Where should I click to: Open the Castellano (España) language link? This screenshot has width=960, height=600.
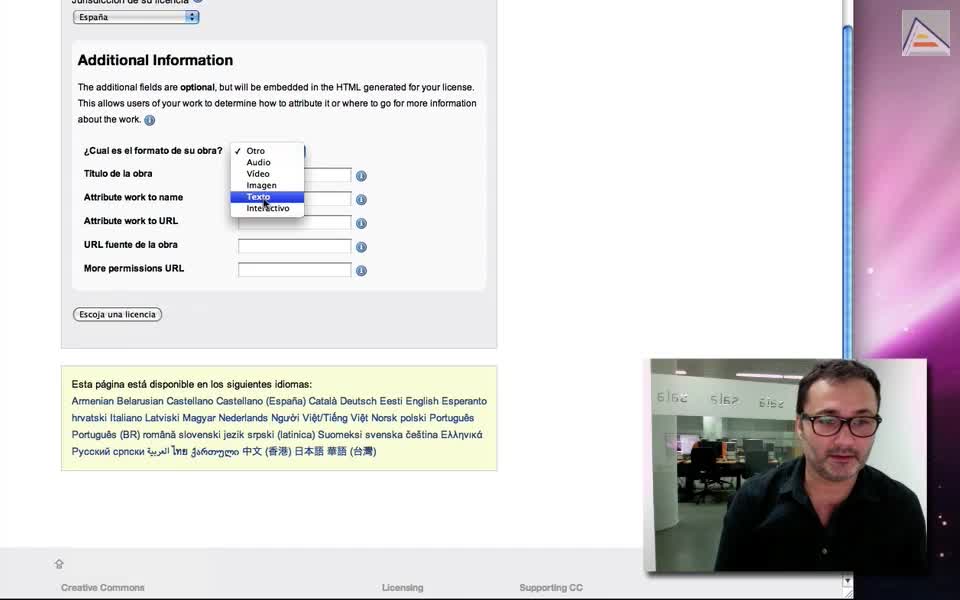coord(261,401)
